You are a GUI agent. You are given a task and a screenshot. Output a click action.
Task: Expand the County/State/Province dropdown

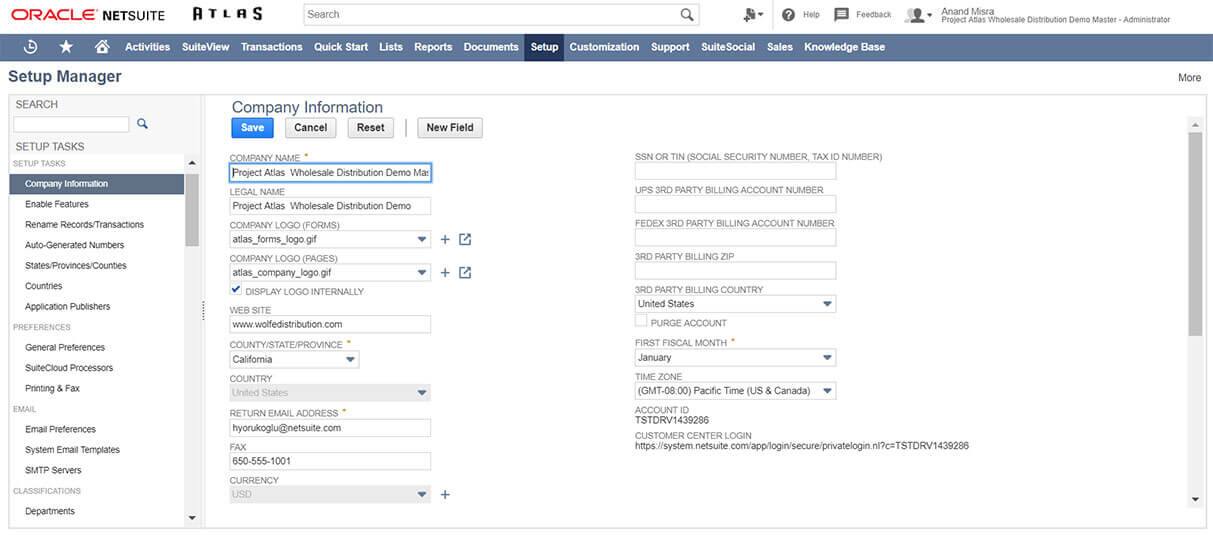350,359
